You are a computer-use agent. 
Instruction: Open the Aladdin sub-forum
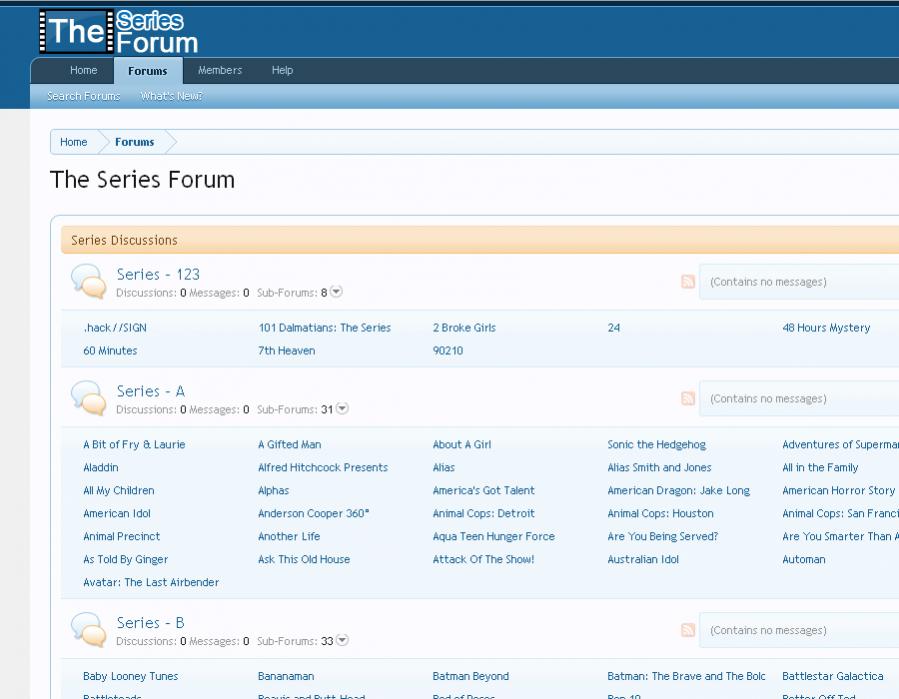point(101,467)
